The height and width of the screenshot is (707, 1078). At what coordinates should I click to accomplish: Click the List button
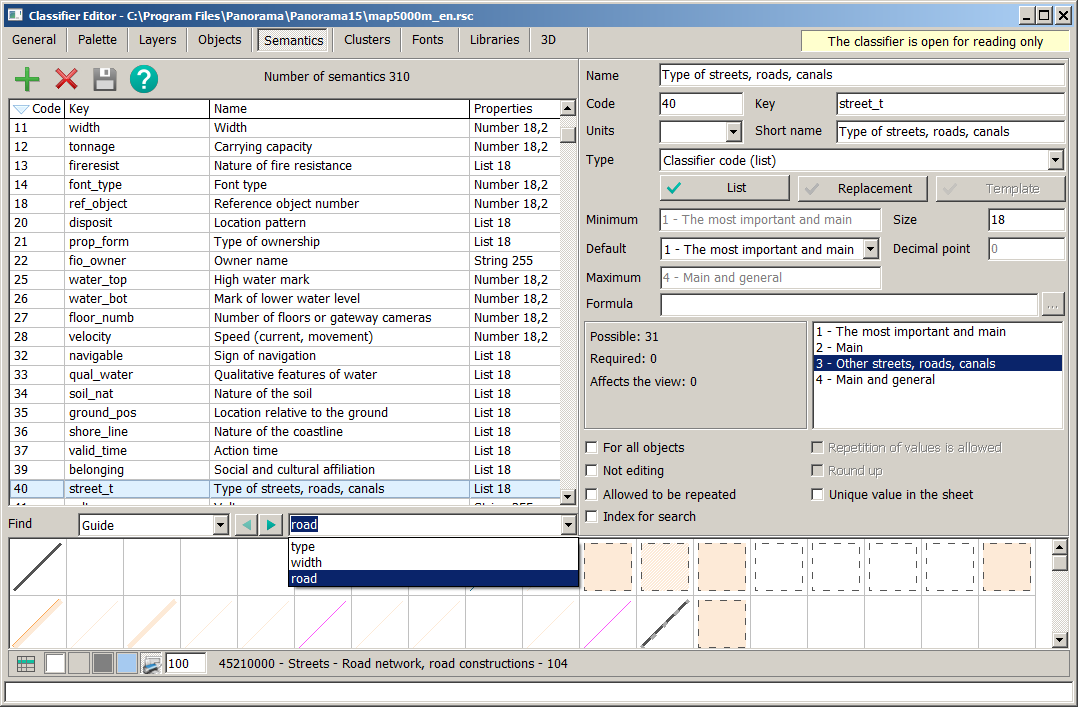(x=724, y=188)
